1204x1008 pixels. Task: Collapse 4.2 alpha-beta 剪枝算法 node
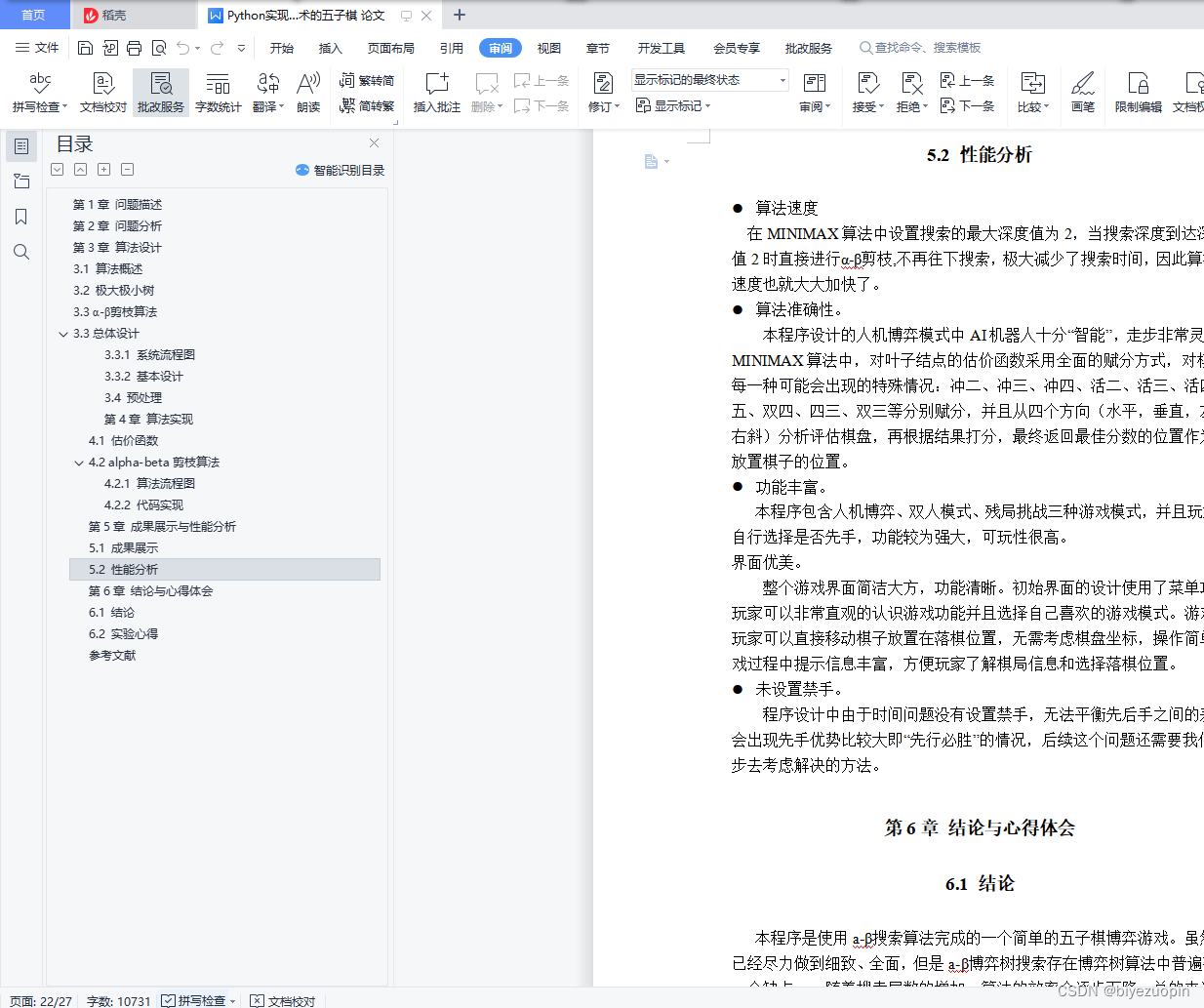(x=79, y=462)
